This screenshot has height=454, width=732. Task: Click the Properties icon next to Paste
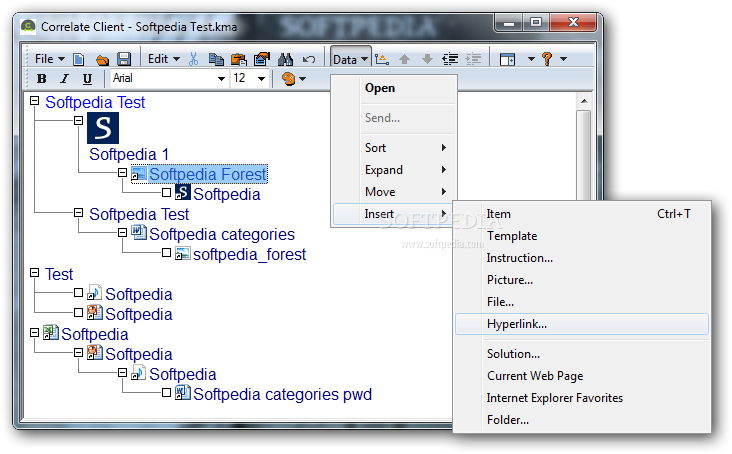click(x=261, y=59)
